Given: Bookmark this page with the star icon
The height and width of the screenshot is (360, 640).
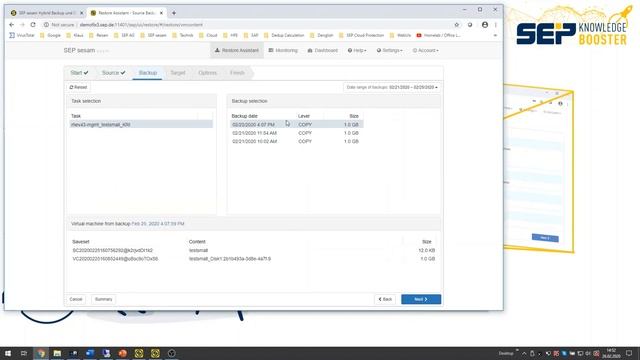Looking at the screenshot, I should point(457,25).
